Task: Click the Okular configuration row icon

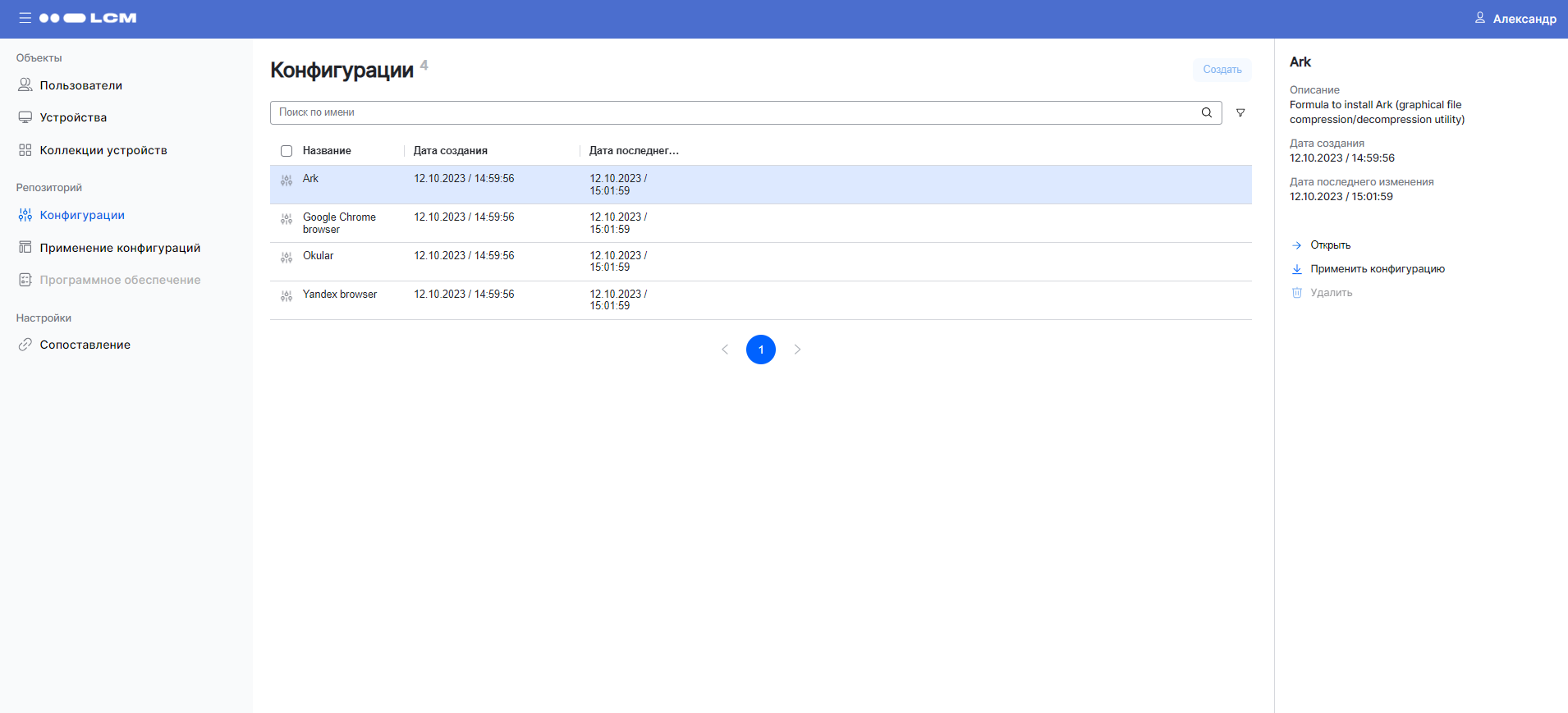Action: pyautogui.click(x=287, y=258)
